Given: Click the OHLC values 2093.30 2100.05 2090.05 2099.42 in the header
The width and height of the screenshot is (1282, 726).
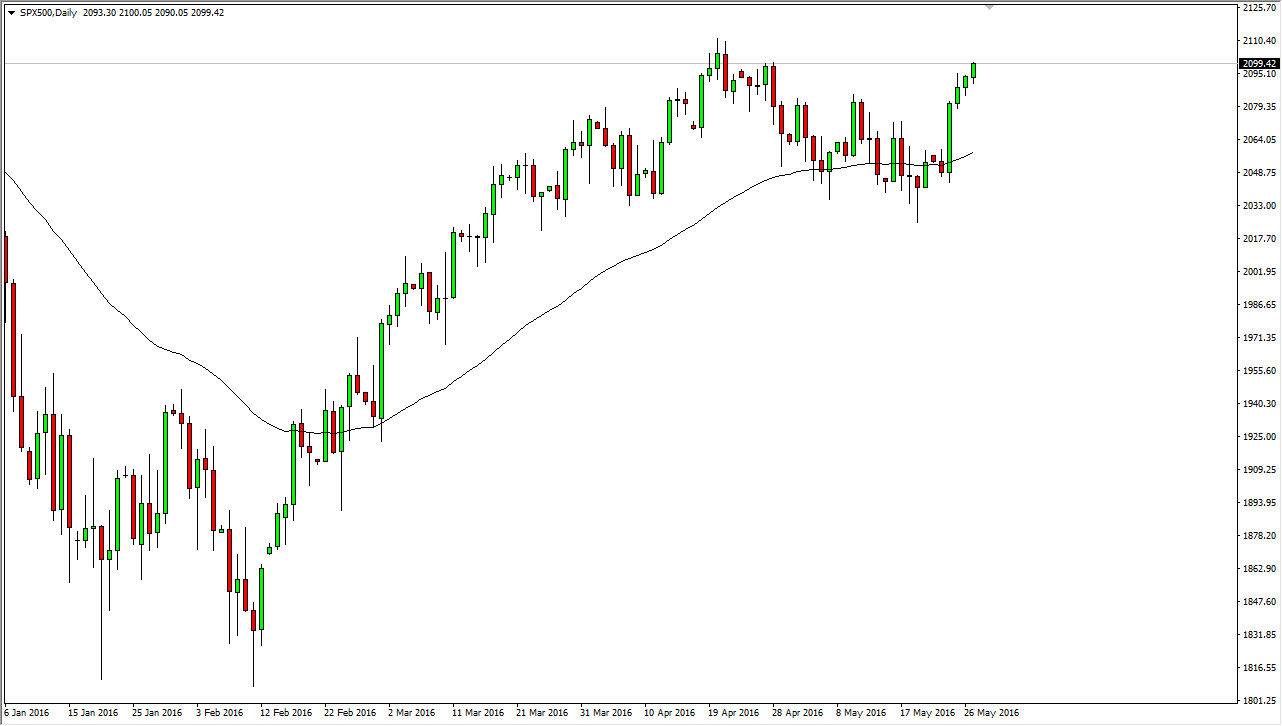Looking at the screenshot, I should (151, 12).
